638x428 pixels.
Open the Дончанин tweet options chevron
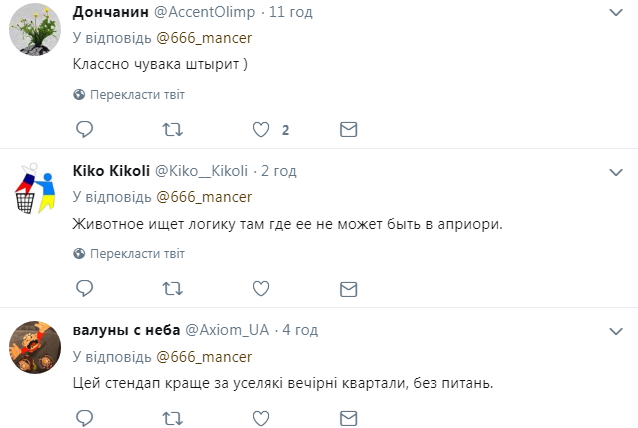pyautogui.click(x=616, y=13)
